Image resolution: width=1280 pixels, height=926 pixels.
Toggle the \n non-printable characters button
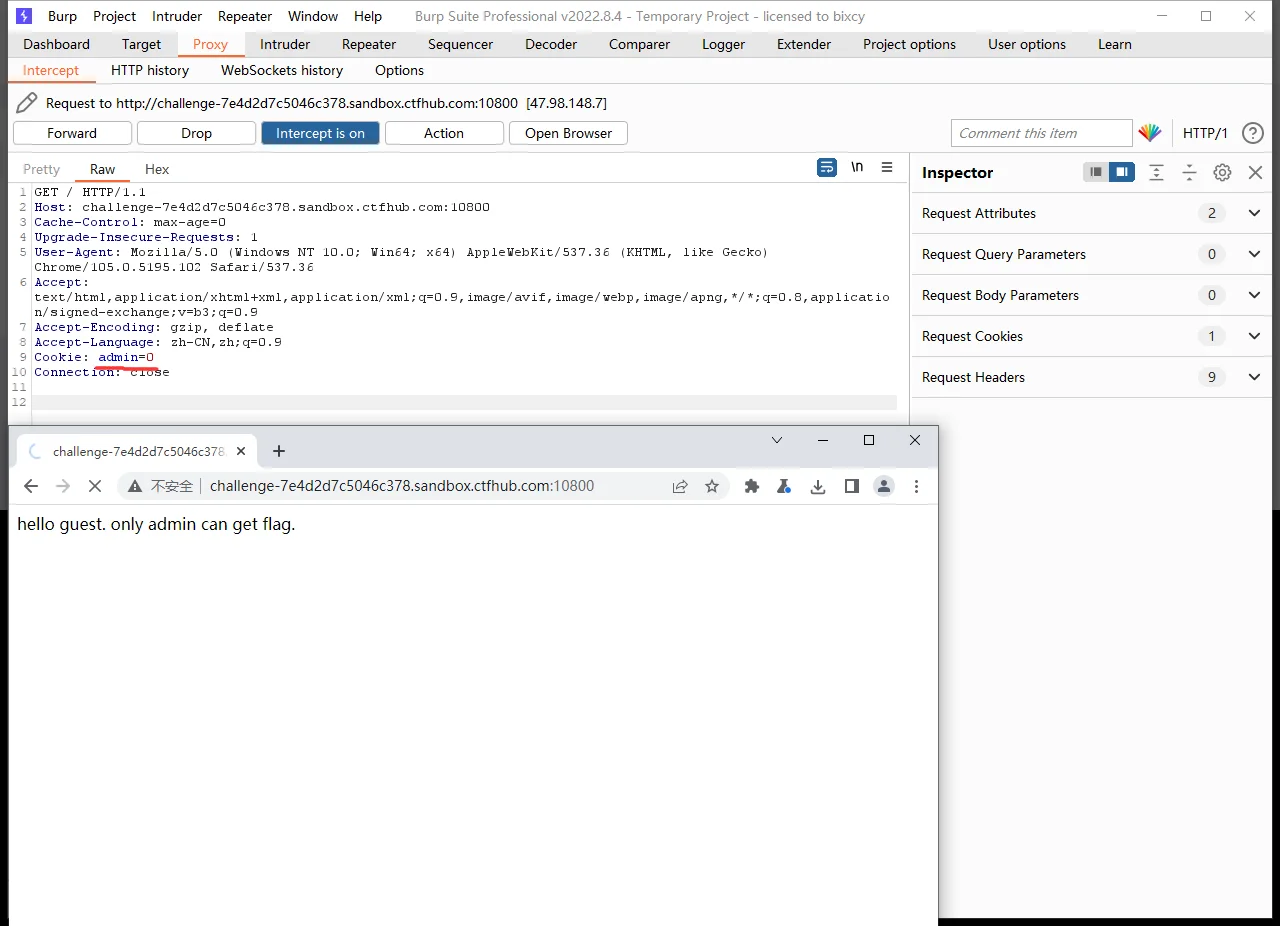tap(857, 168)
